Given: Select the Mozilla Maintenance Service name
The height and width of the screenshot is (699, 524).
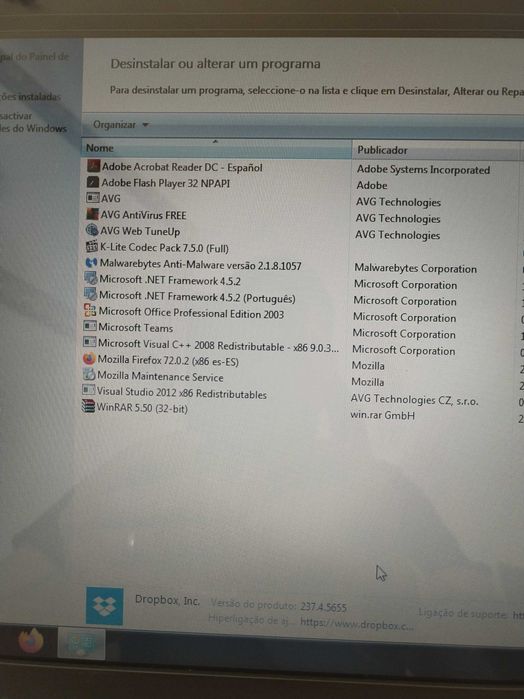Looking at the screenshot, I should tap(160, 377).
